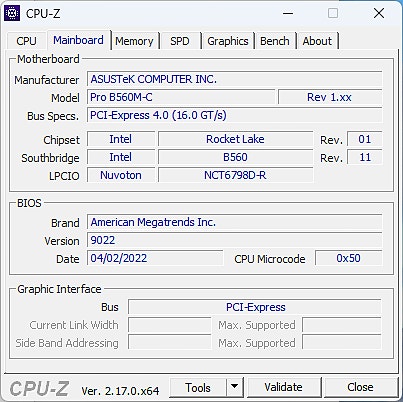The height and width of the screenshot is (402, 403).
Task: Click the Ver. 2.17.0.x64 version text
Action: coord(120,391)
